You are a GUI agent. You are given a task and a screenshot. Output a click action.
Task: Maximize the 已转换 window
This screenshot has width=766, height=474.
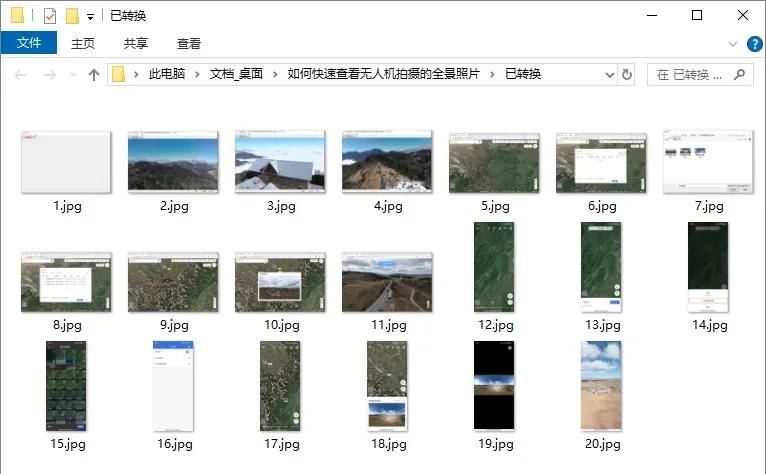[697, 16]
